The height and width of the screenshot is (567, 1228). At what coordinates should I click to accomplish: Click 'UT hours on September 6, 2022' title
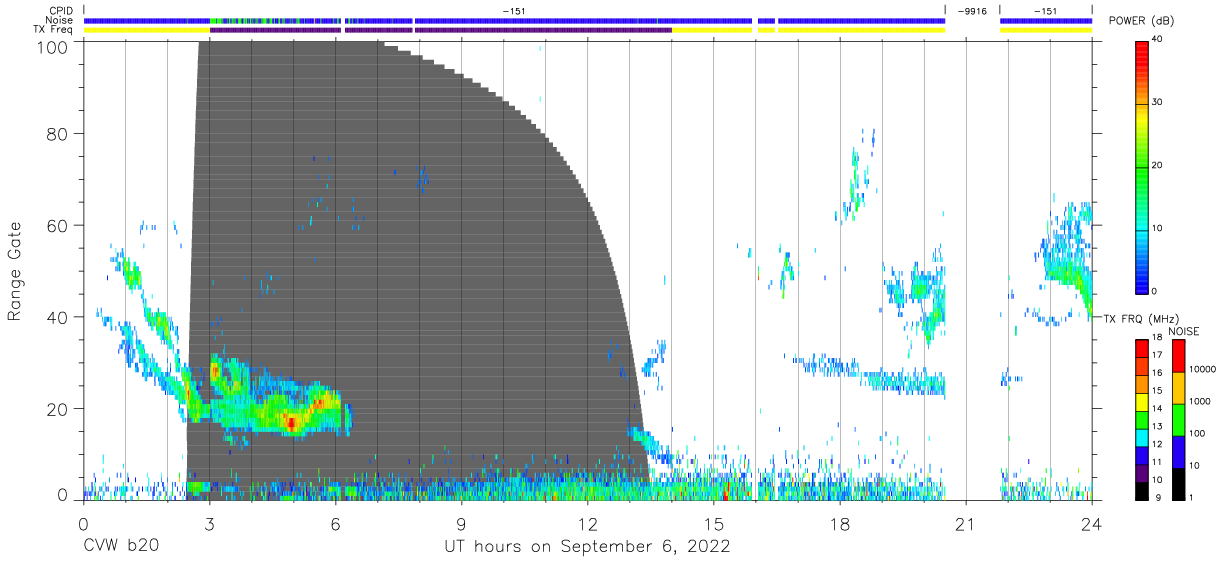[587, 547]
